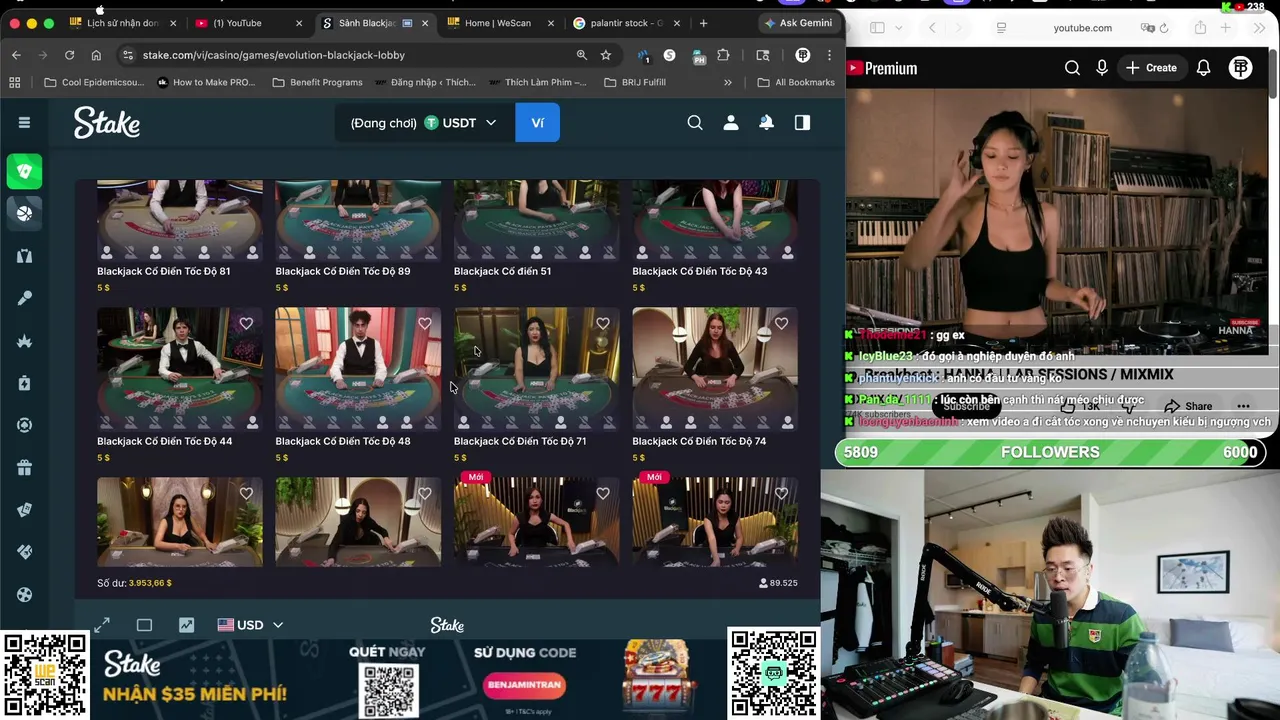This screenshot has height=720, width=1280.
Task: Open Chrome extensions puzzle icon
Action: click(723, 55)
